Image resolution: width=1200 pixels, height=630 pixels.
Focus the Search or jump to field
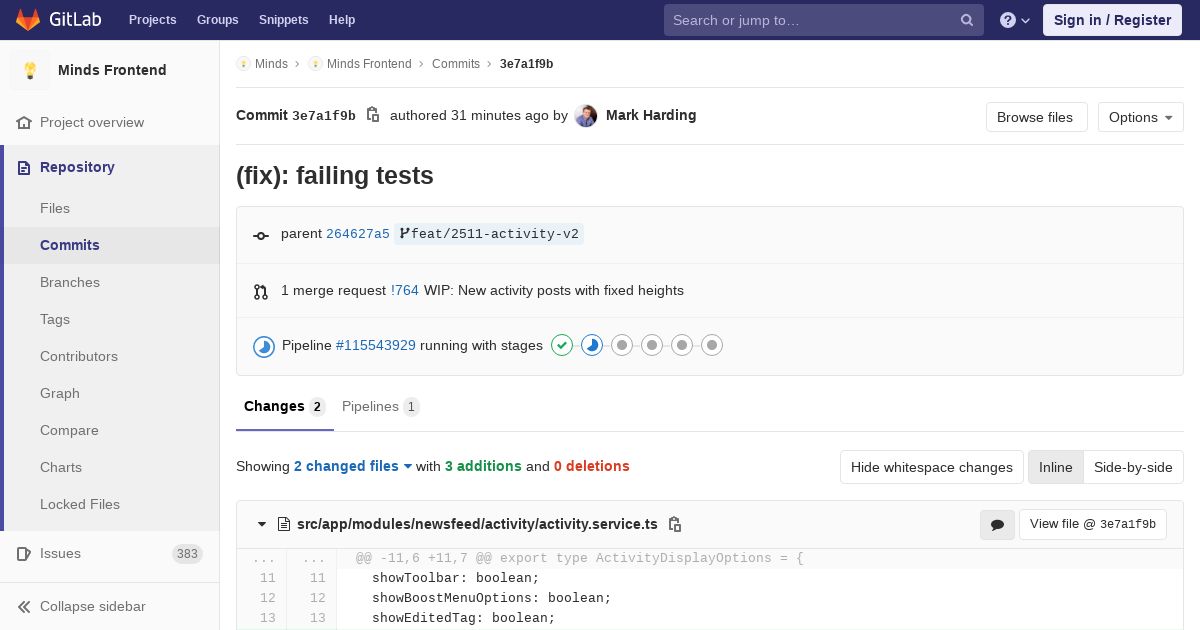pos(812,20)
